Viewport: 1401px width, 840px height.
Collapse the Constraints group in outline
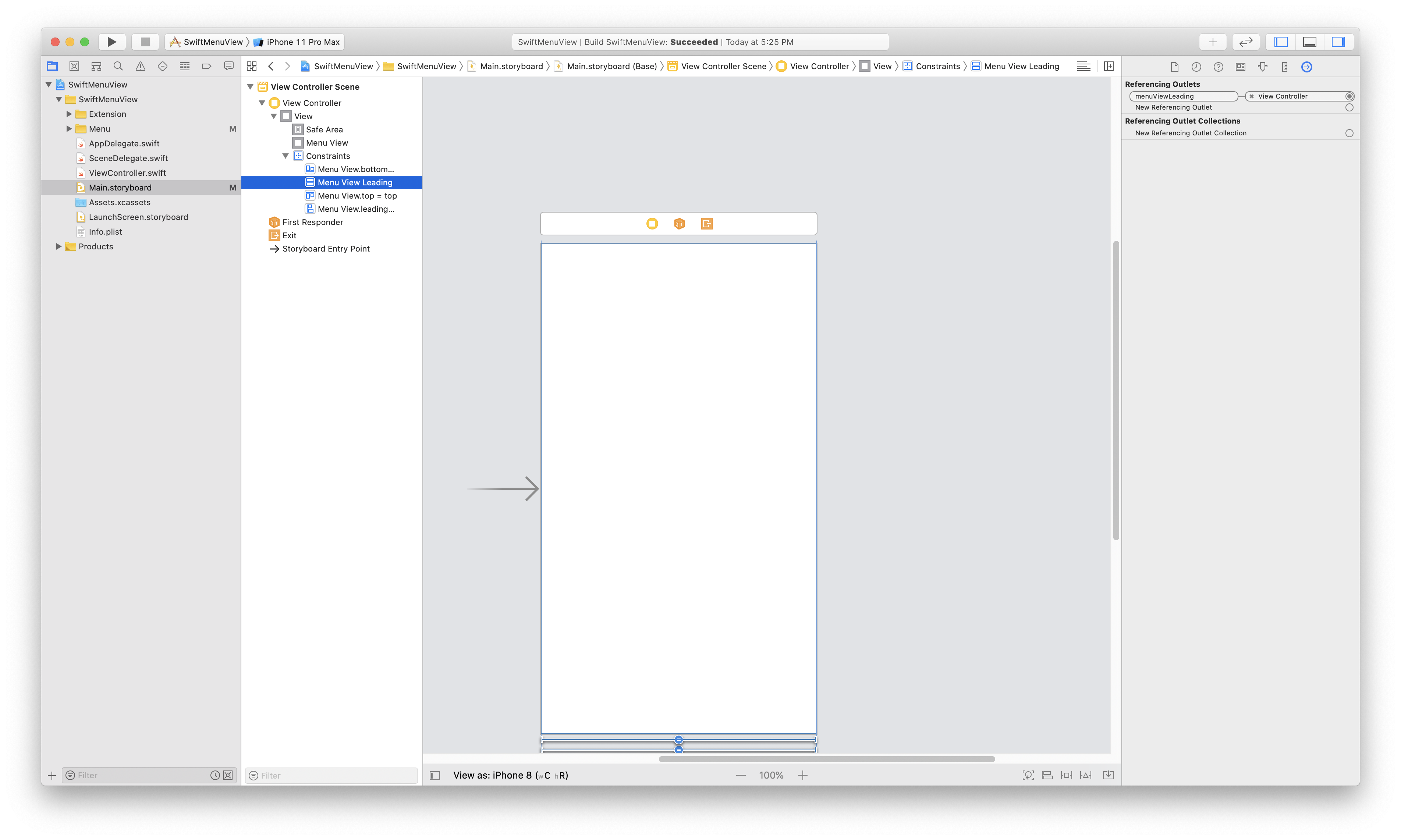coord(285,156)
